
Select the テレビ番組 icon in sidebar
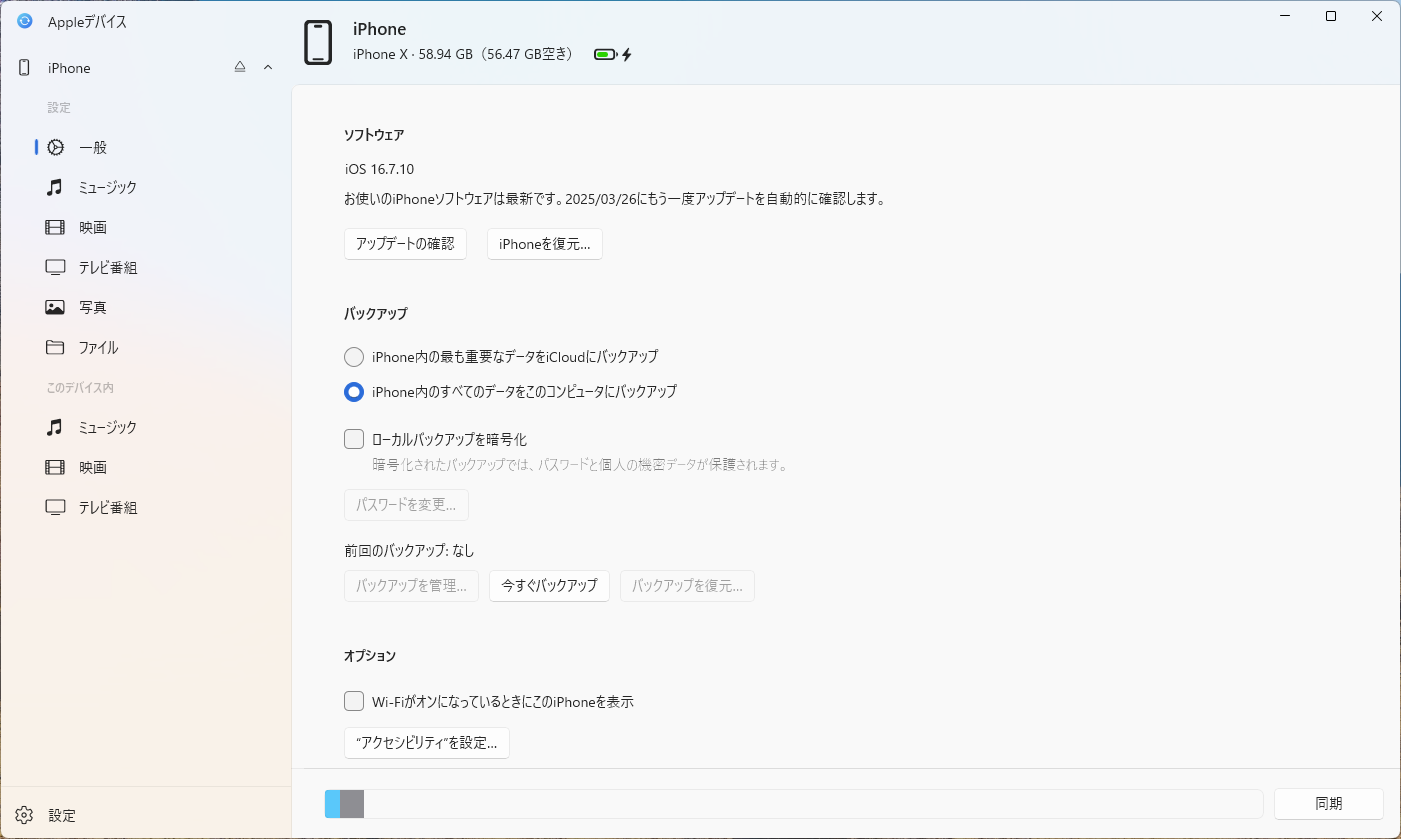[x=54, y=267]
